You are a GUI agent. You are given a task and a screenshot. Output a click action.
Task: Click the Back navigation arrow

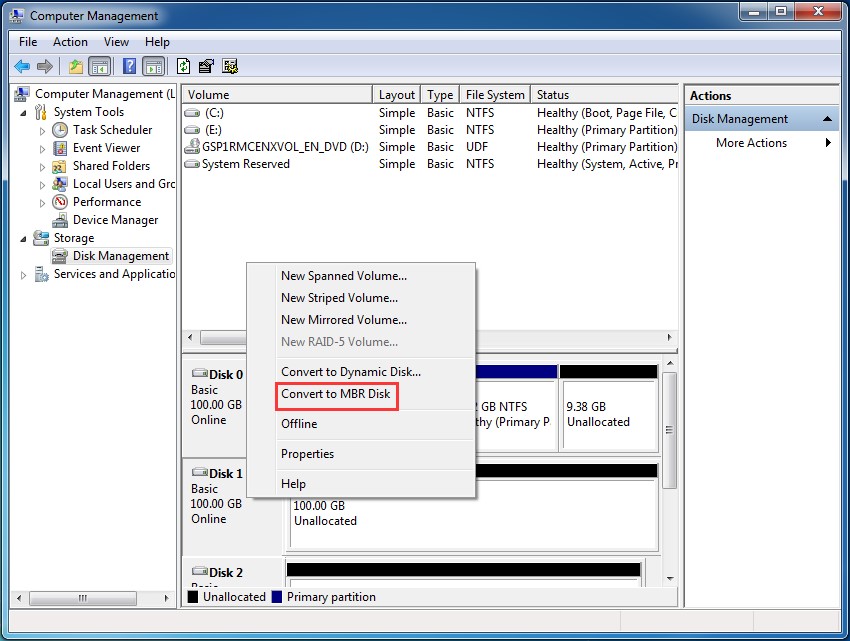pos(21,66)
